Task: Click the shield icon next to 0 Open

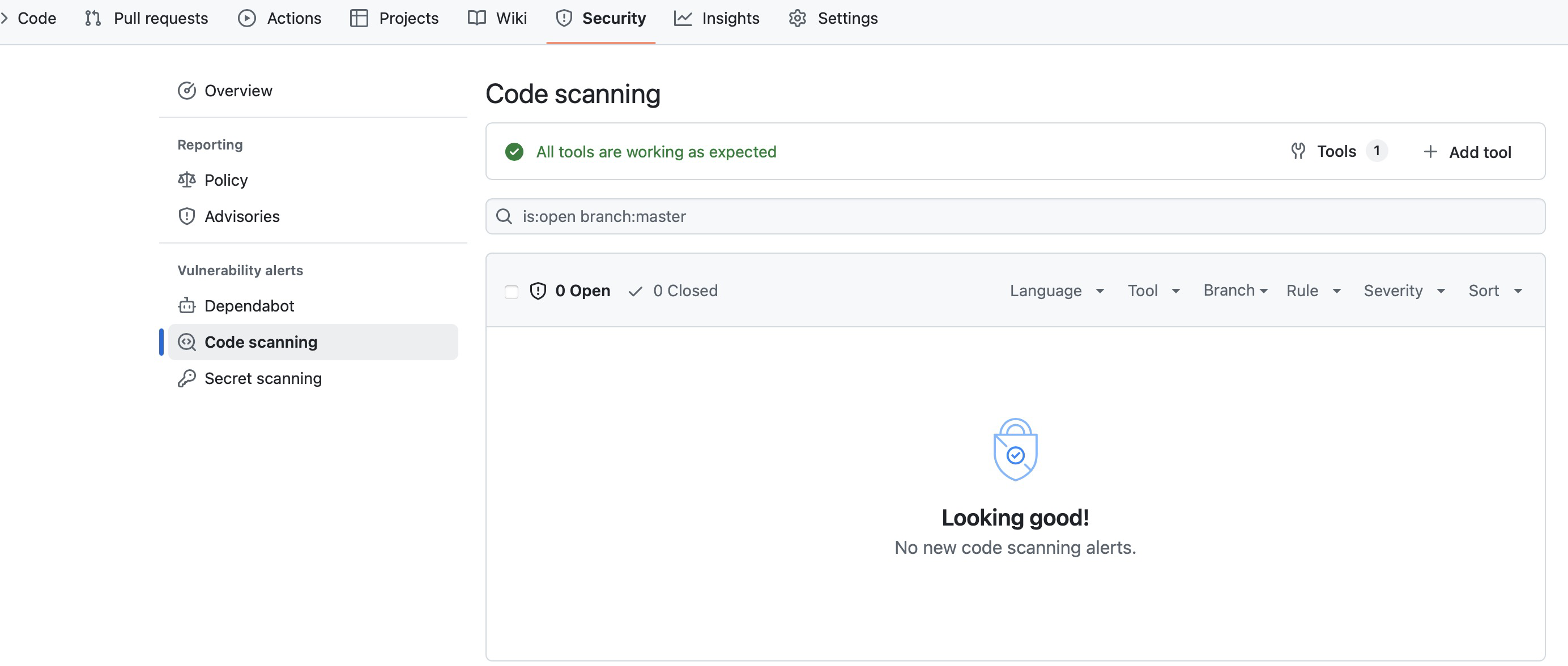Action: [538, 291]
